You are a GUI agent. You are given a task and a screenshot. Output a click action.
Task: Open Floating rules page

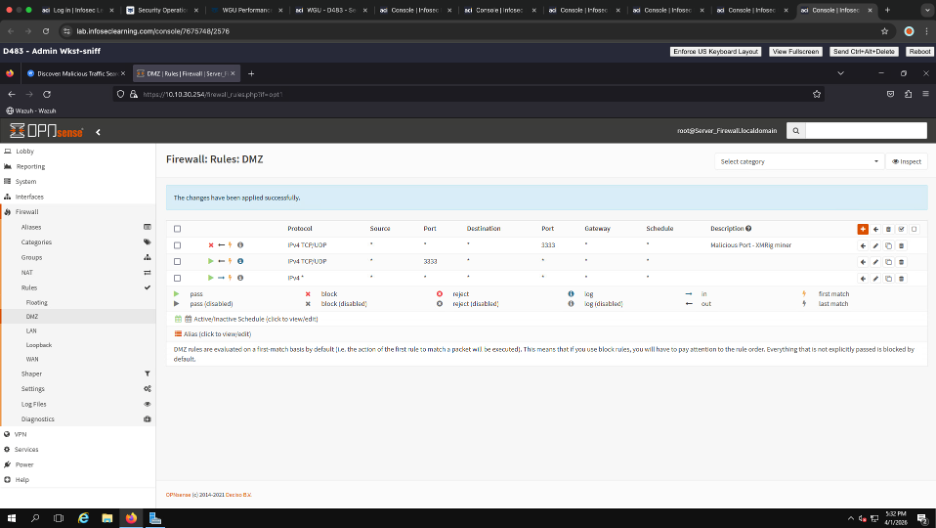pos(36,303)
